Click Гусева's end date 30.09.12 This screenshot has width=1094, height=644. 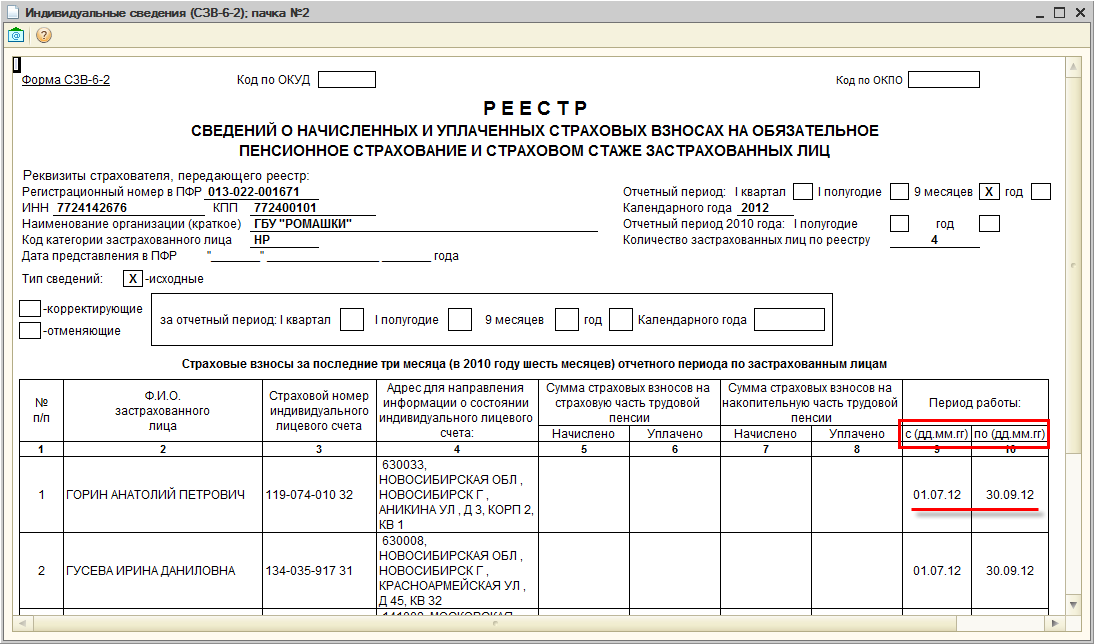point(1010,571)
